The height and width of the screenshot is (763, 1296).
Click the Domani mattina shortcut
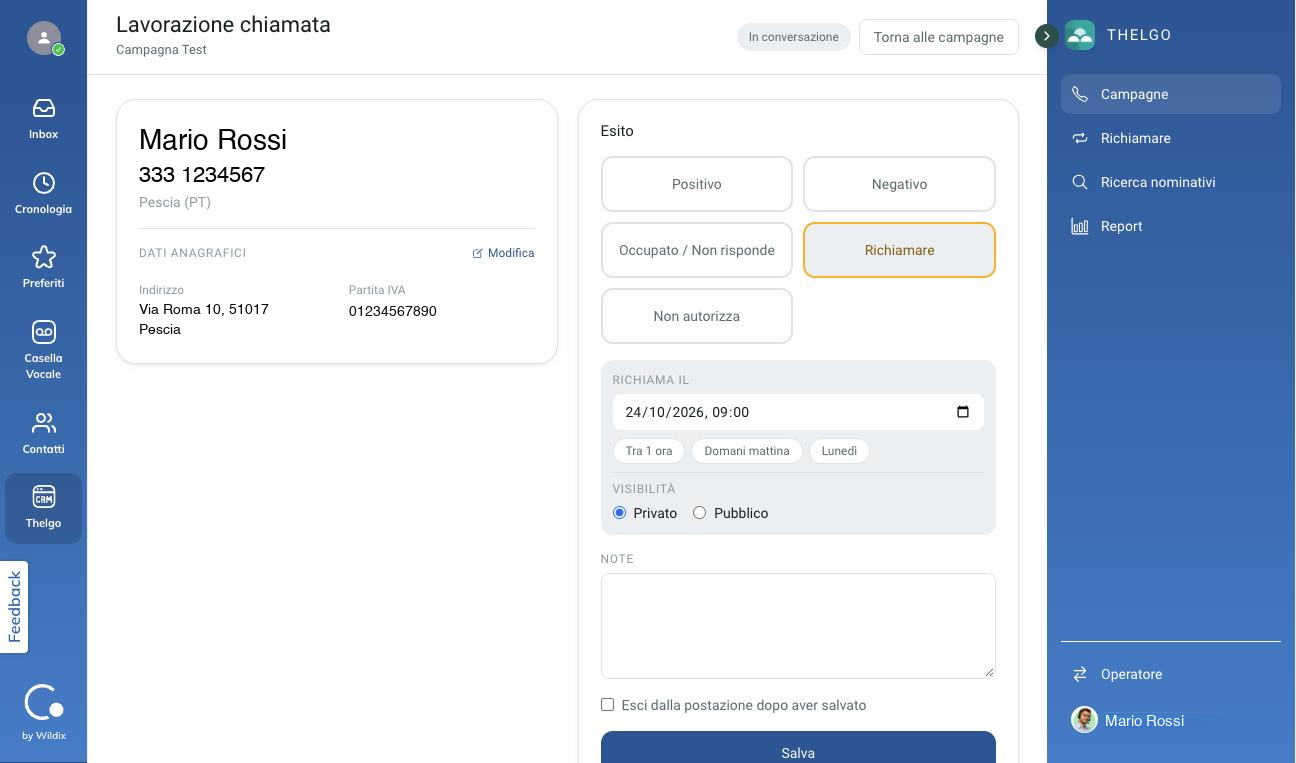[747, 451]
